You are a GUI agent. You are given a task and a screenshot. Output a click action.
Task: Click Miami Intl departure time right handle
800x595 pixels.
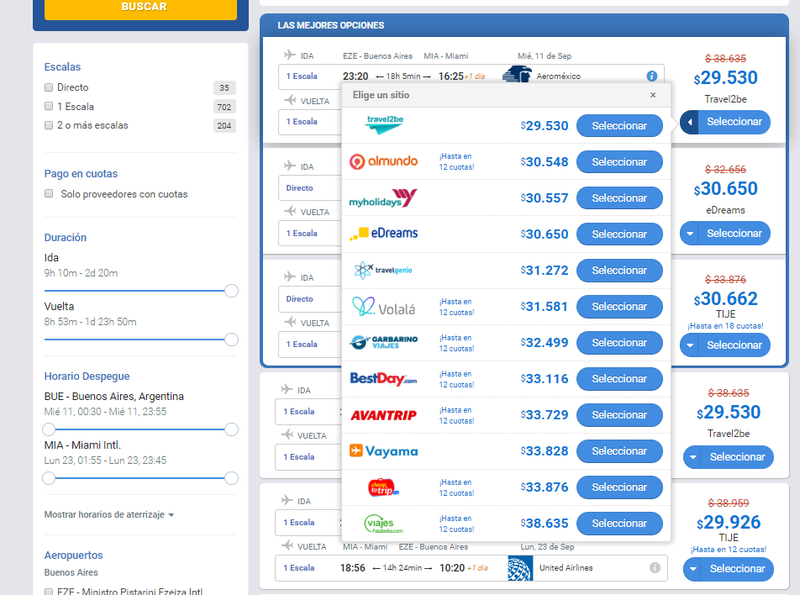pos(231,478)
